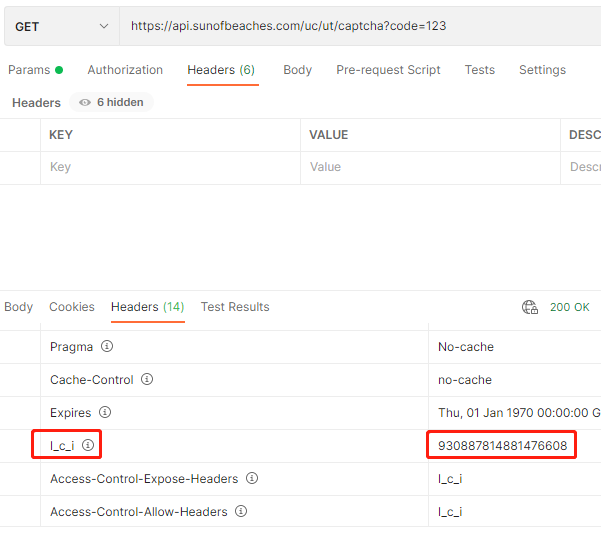
Task: Open the Settings tab
Action: pos(542,70)
